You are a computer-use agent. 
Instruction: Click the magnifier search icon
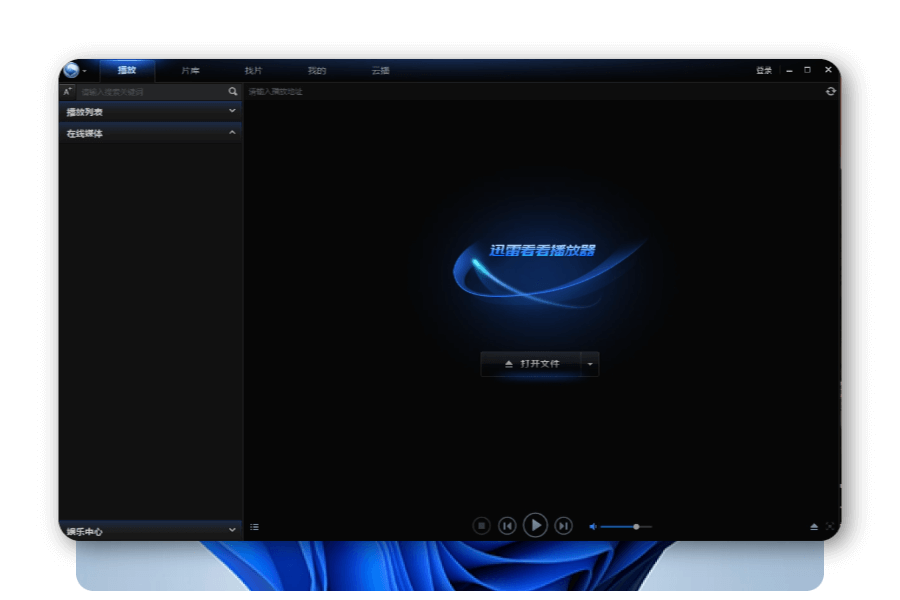[232, 91]
